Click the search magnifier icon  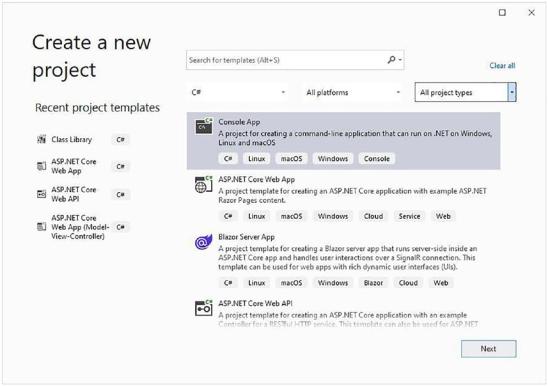coord(392,60)
